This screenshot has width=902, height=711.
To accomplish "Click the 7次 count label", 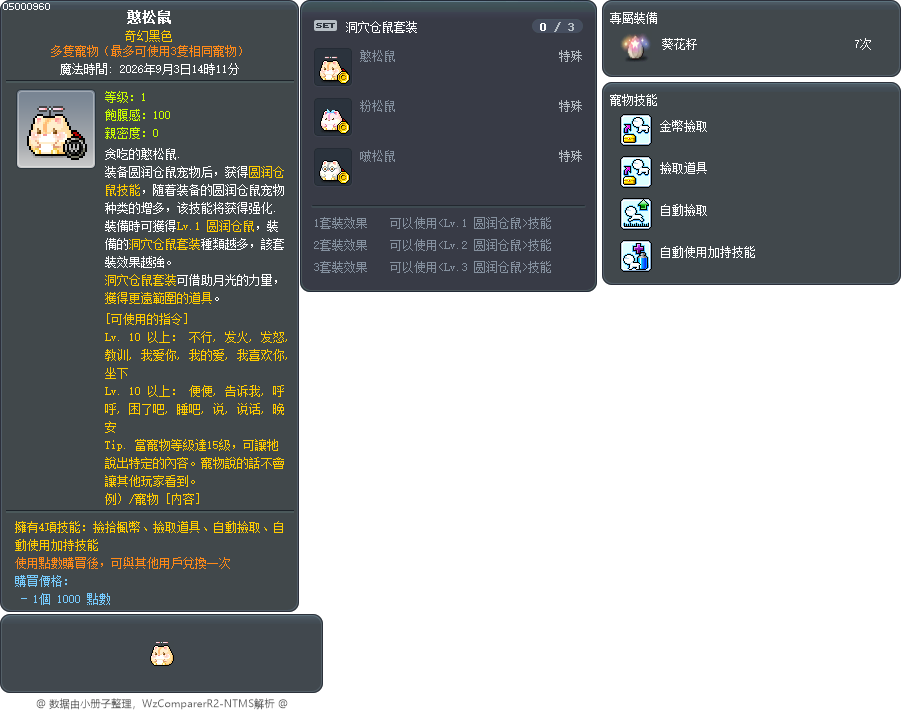I will coord(863,44).
